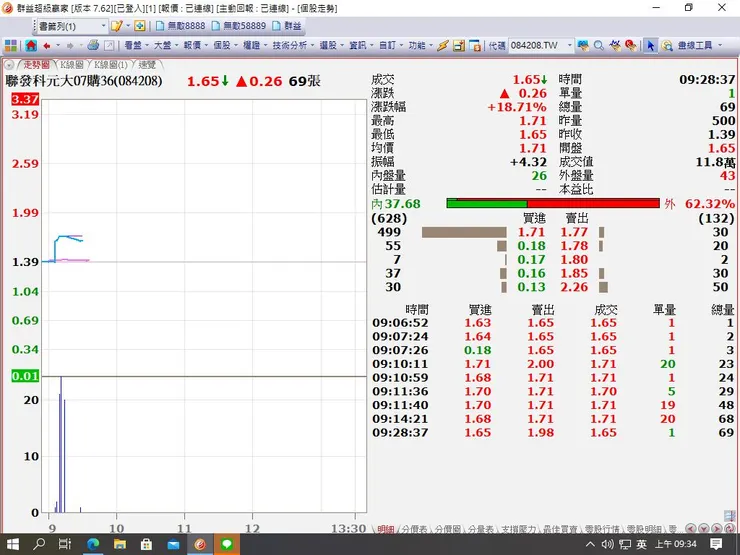Click the small icon above the bottom tab scroll buttons
Viewport: 740px width, 555px height.
coord(730,515)
